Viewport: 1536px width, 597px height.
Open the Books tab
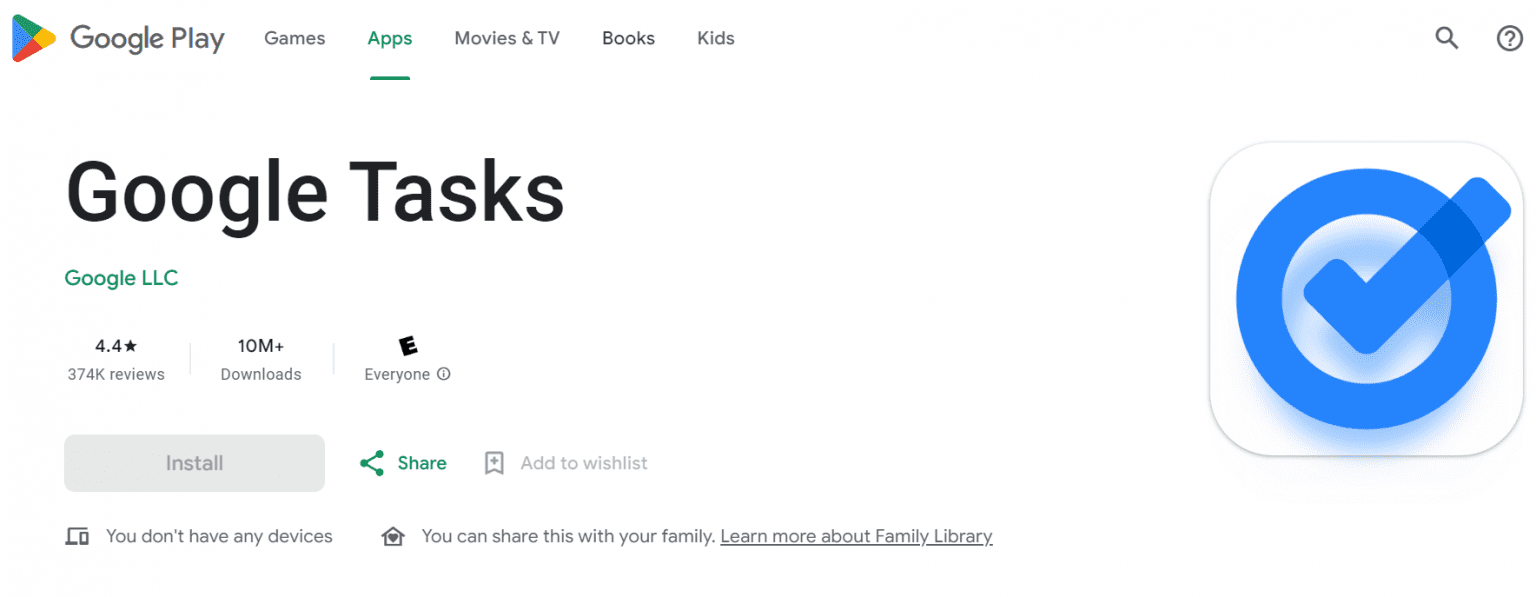[x=628, y=39]
